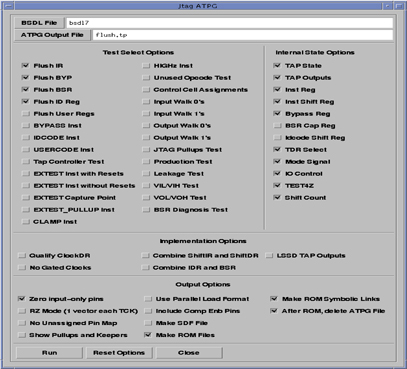Enable the CLAMP Inst checkbox

25,222
